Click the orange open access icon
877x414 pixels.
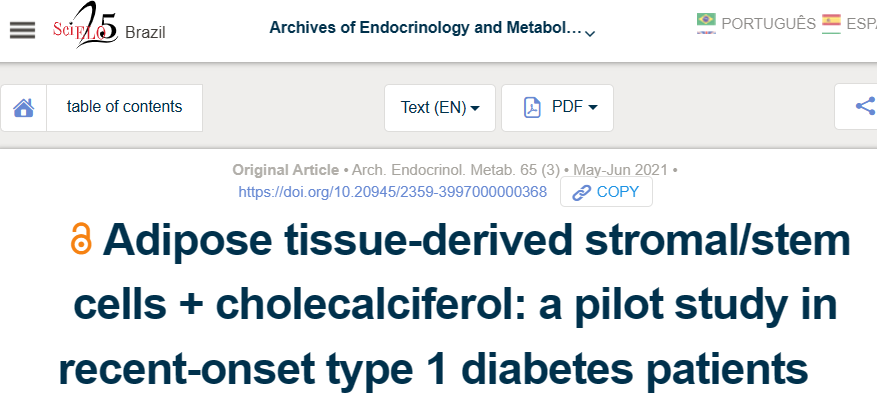[81, 239]
